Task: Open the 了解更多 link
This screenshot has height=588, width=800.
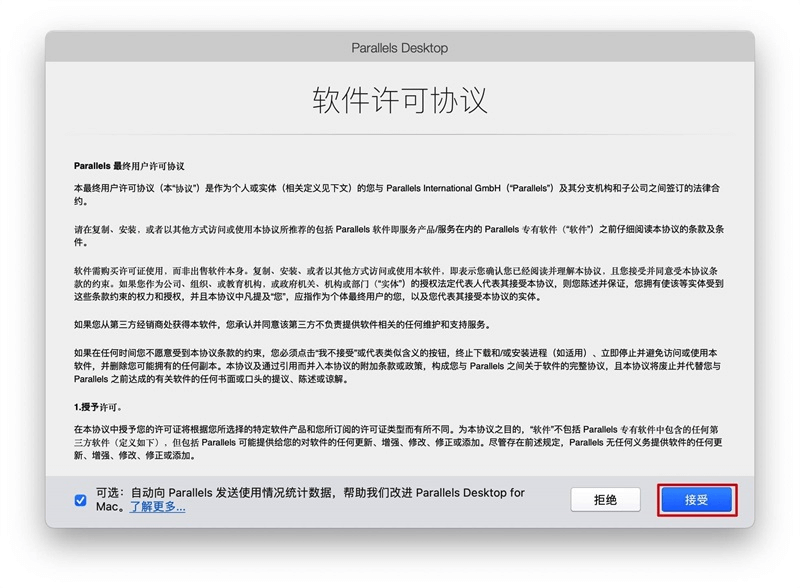Action: (156, 507)
